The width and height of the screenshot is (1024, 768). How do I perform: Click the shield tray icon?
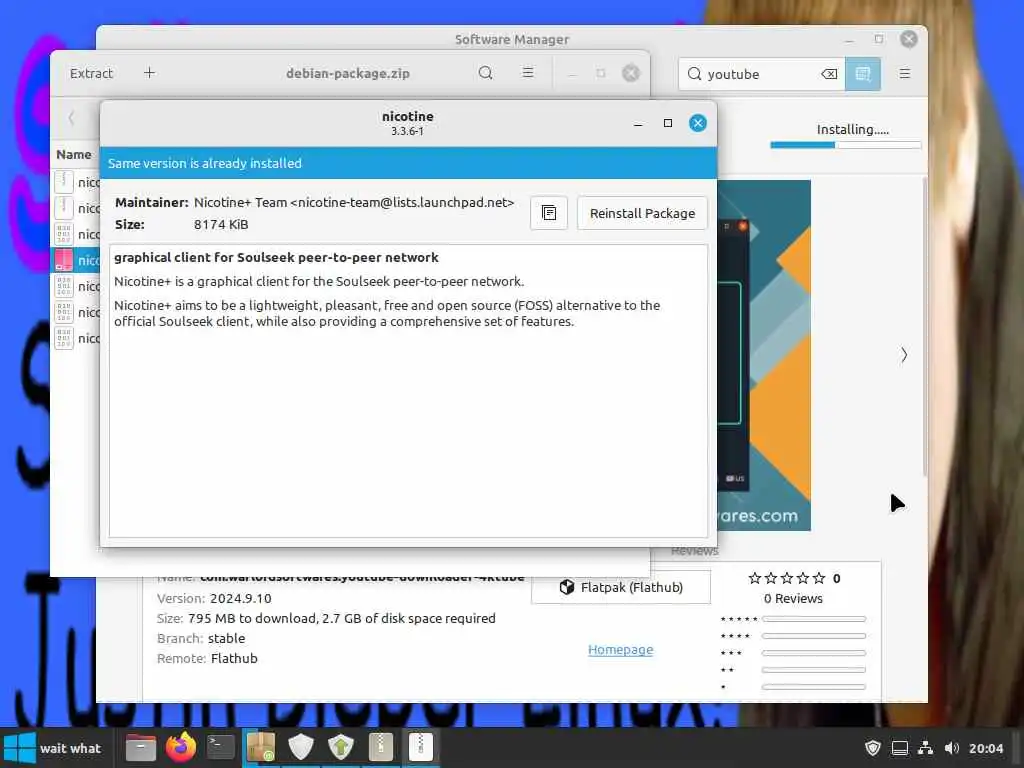[873, 748]
